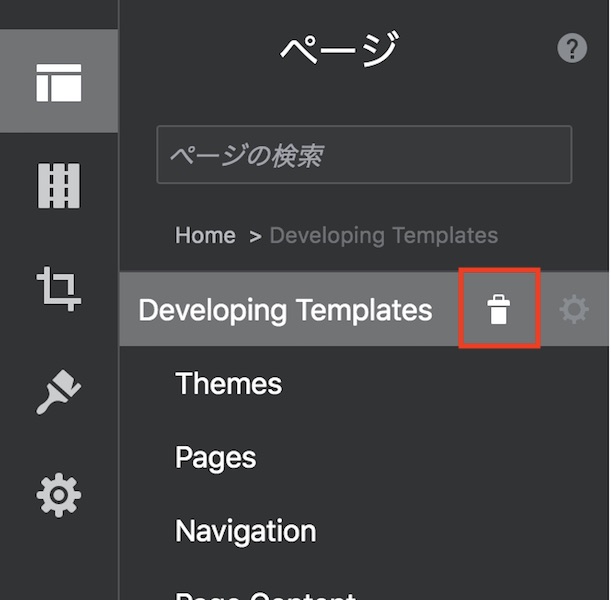This screenshot has height=600, width=611.
Task: Click empty sidebar area below settings gear
Action: tap(58, 565)
